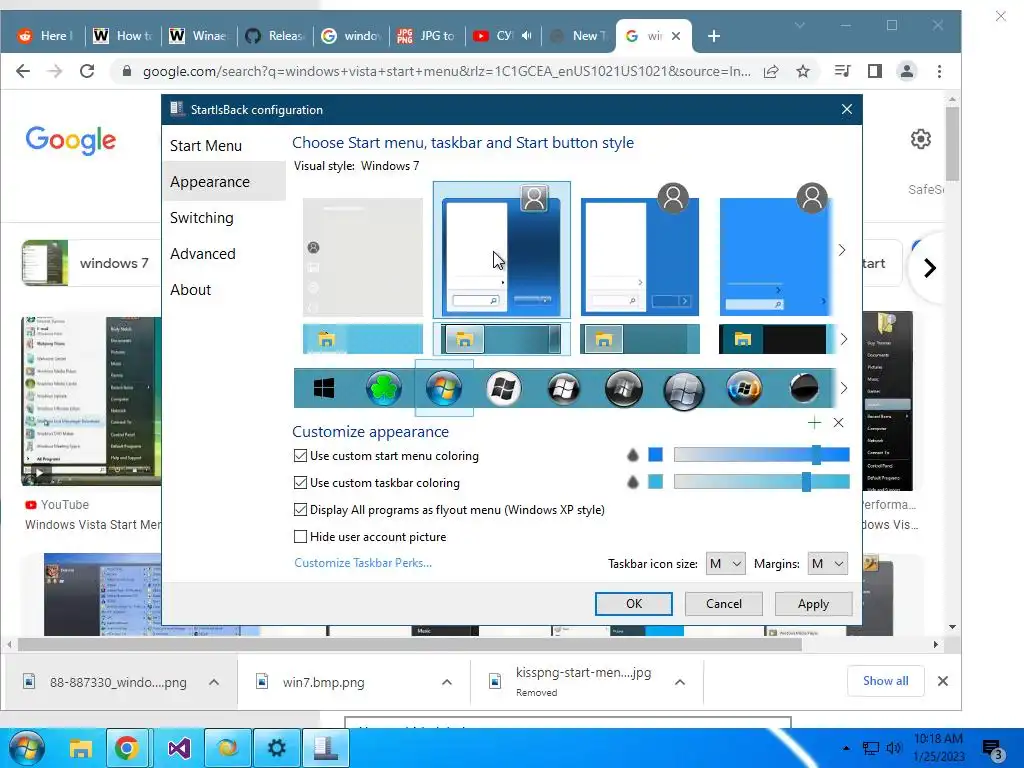Expand options for kisspng-start-men jpg download
1024x768 pixels.
coord(680,682)
